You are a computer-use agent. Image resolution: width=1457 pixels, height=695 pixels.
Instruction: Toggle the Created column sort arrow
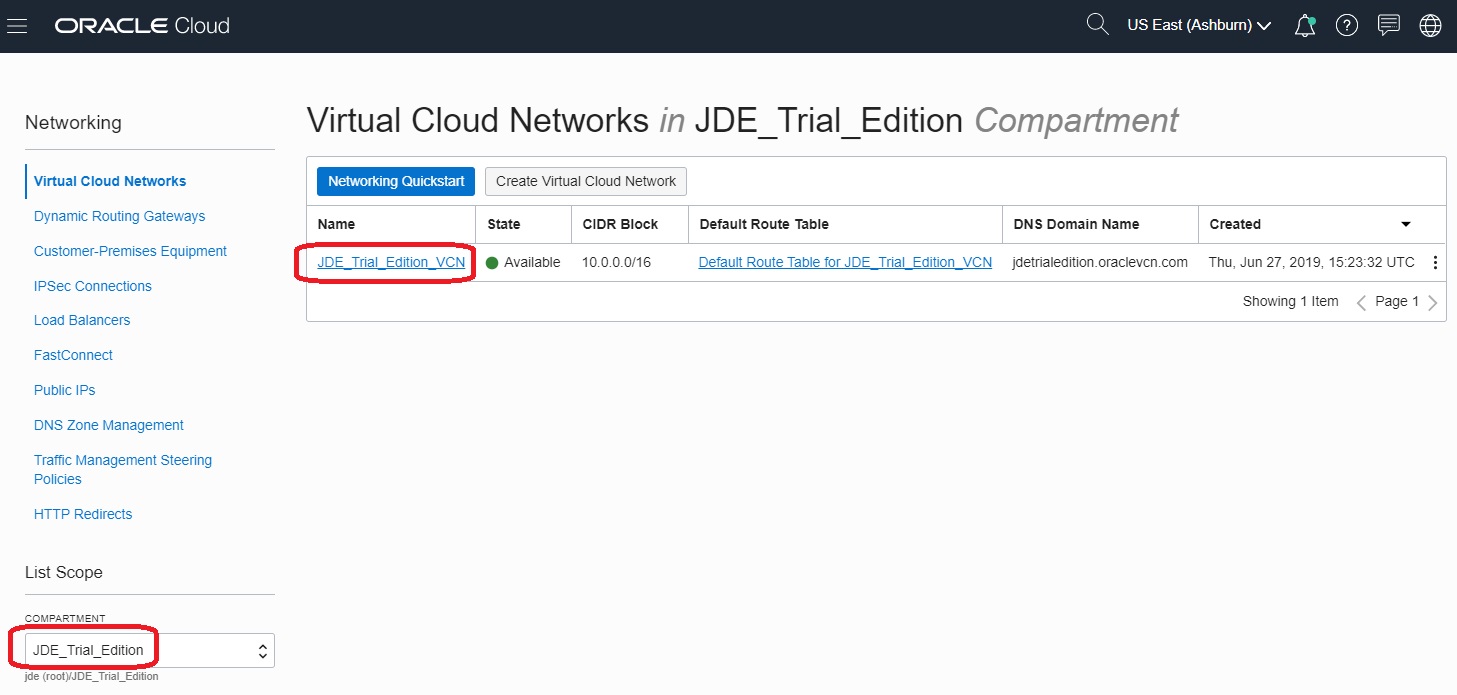[1407, 224]
